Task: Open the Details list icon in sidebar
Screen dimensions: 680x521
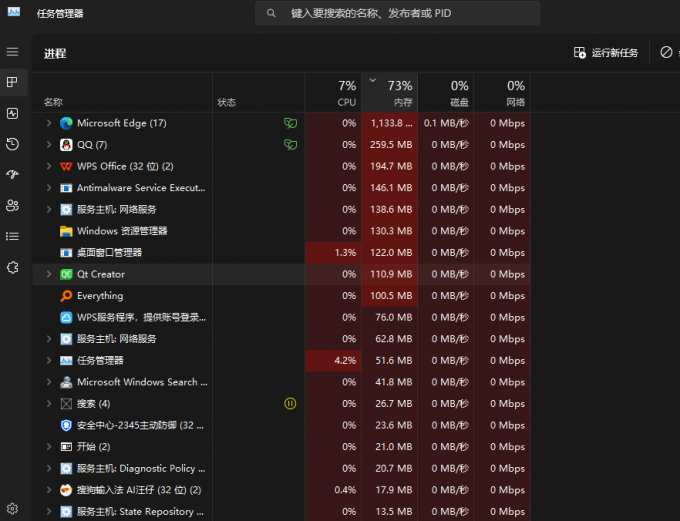Action: pos(13,236)
